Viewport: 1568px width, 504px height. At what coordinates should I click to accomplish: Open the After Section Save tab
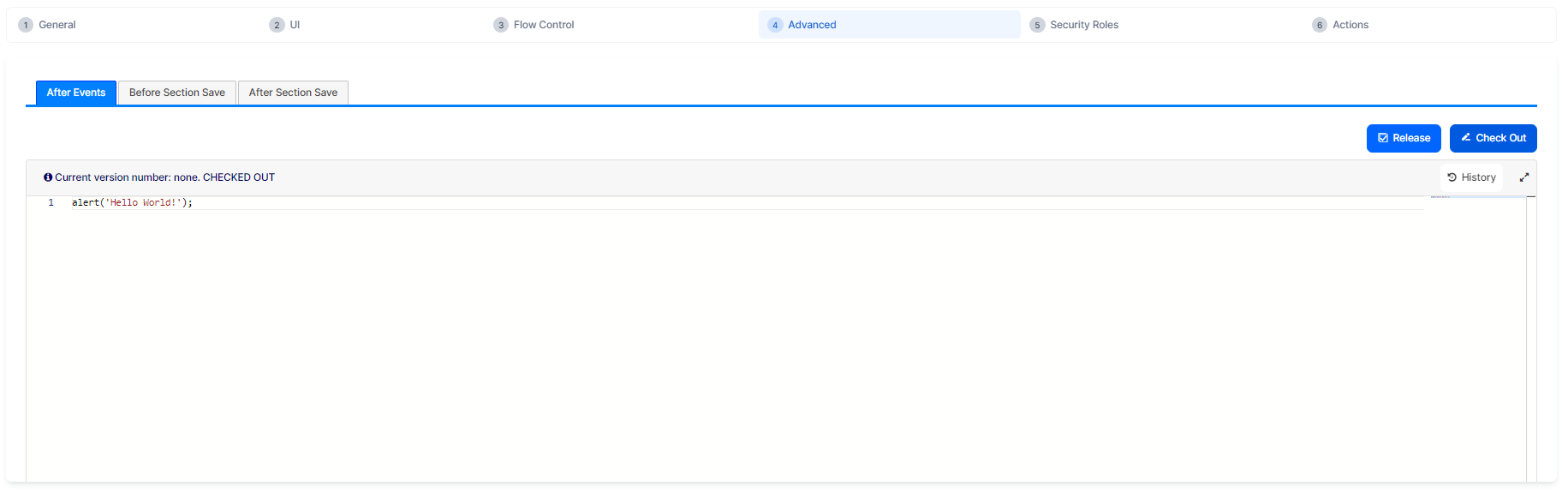293,93
